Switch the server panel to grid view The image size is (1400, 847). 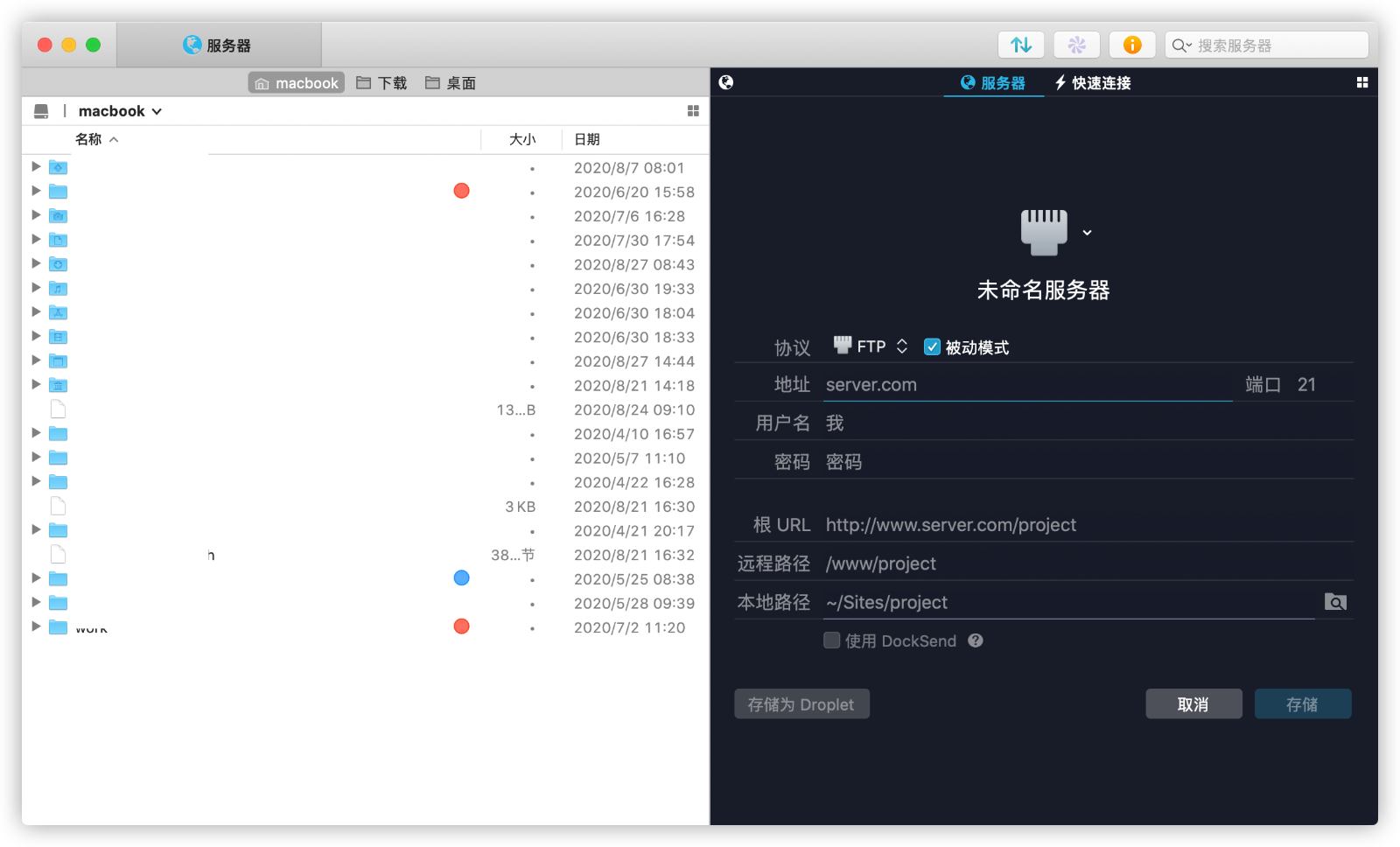tap(1362, 82)
